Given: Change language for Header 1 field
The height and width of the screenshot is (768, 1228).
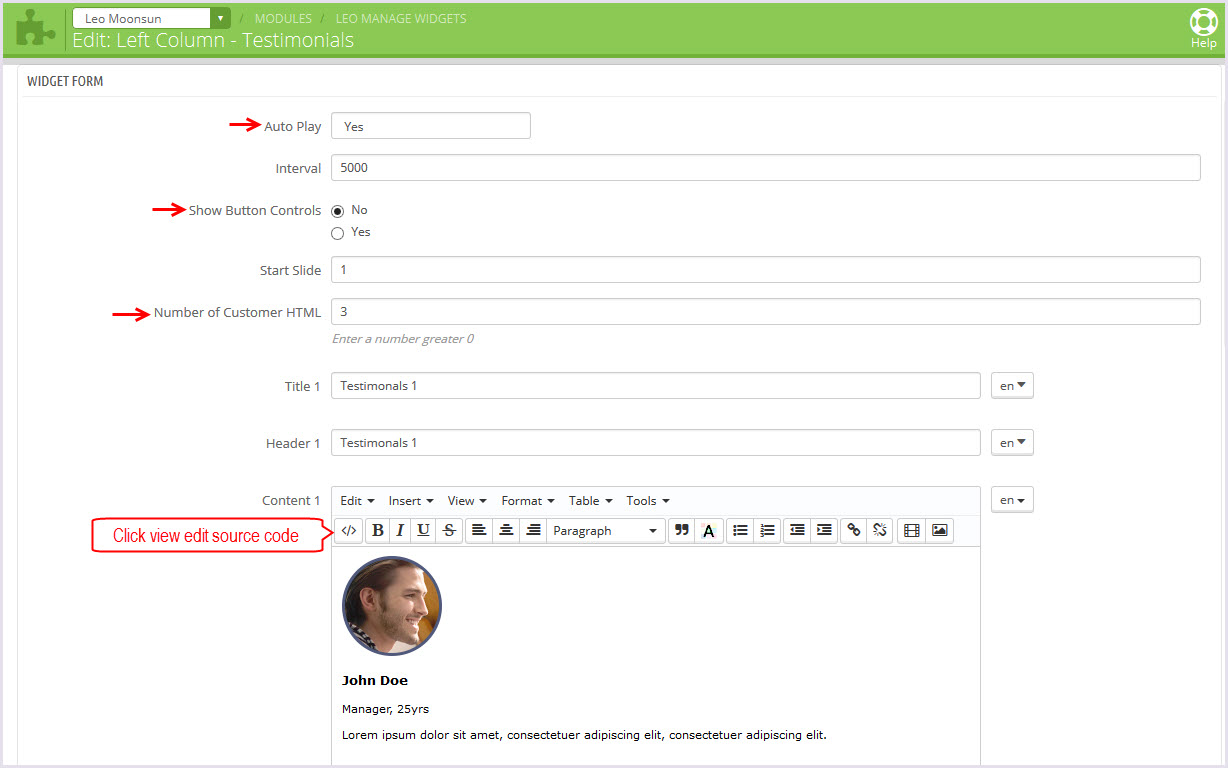Looking at the screenshot, I should [1012, 443].
